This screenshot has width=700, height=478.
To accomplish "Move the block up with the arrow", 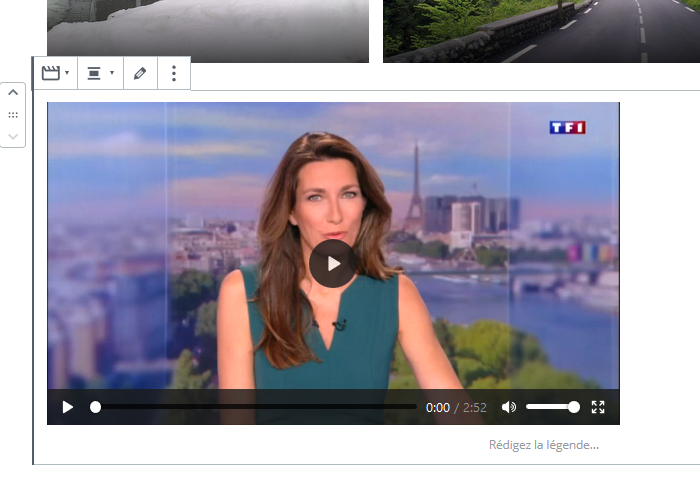I will [13, 93].
